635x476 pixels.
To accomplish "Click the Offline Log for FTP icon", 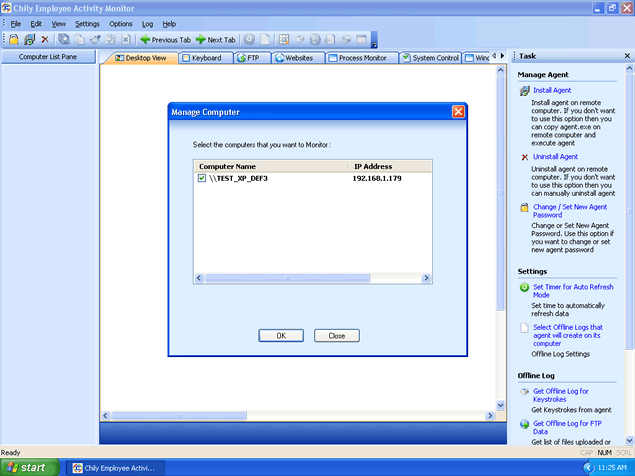I will (x=525, y=424).
